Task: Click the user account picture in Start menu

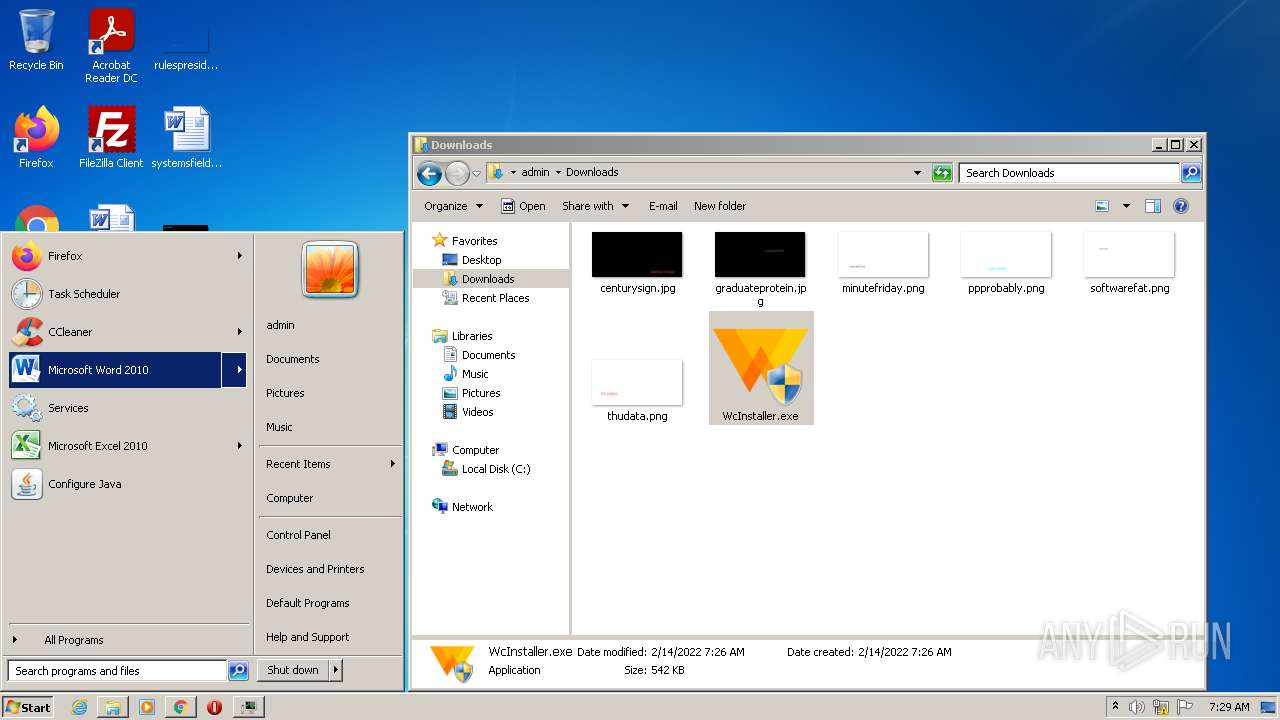Action: pyautogui.click(x=330, y=270)
